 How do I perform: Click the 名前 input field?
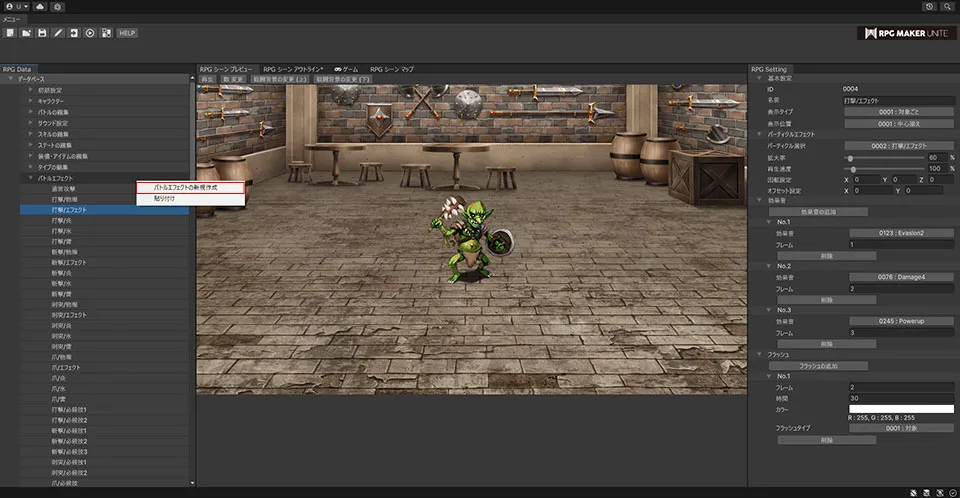coord(897,101)
